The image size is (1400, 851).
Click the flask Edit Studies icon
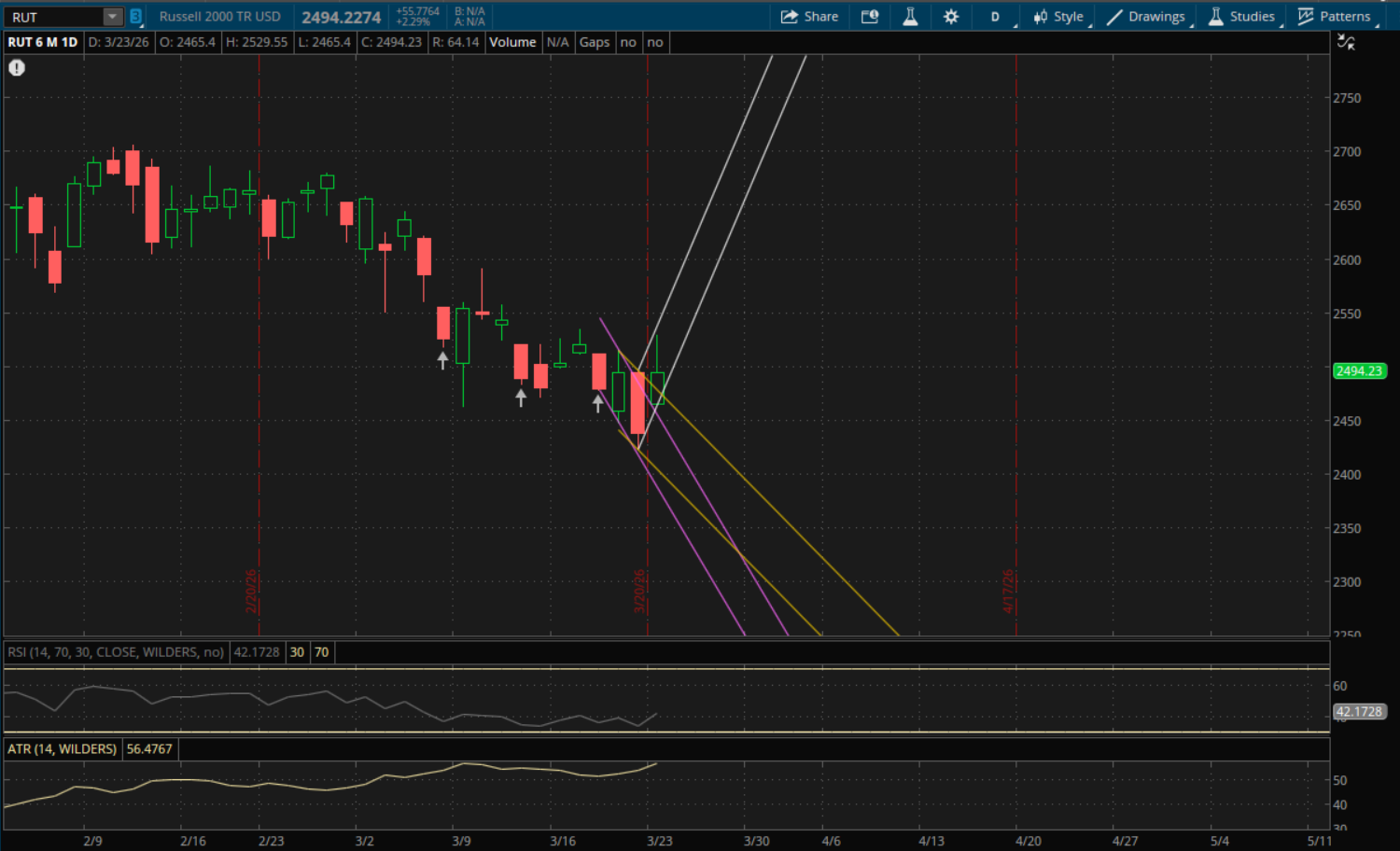point(910,17)
